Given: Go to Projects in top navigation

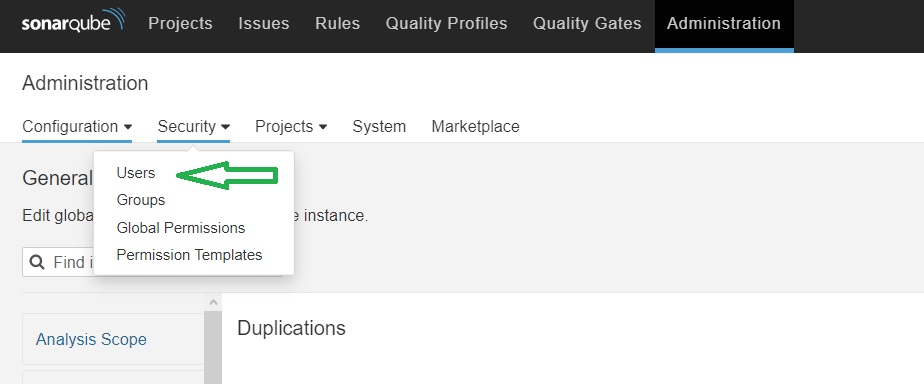Looking at the screenshot, I should pos(180,24).
